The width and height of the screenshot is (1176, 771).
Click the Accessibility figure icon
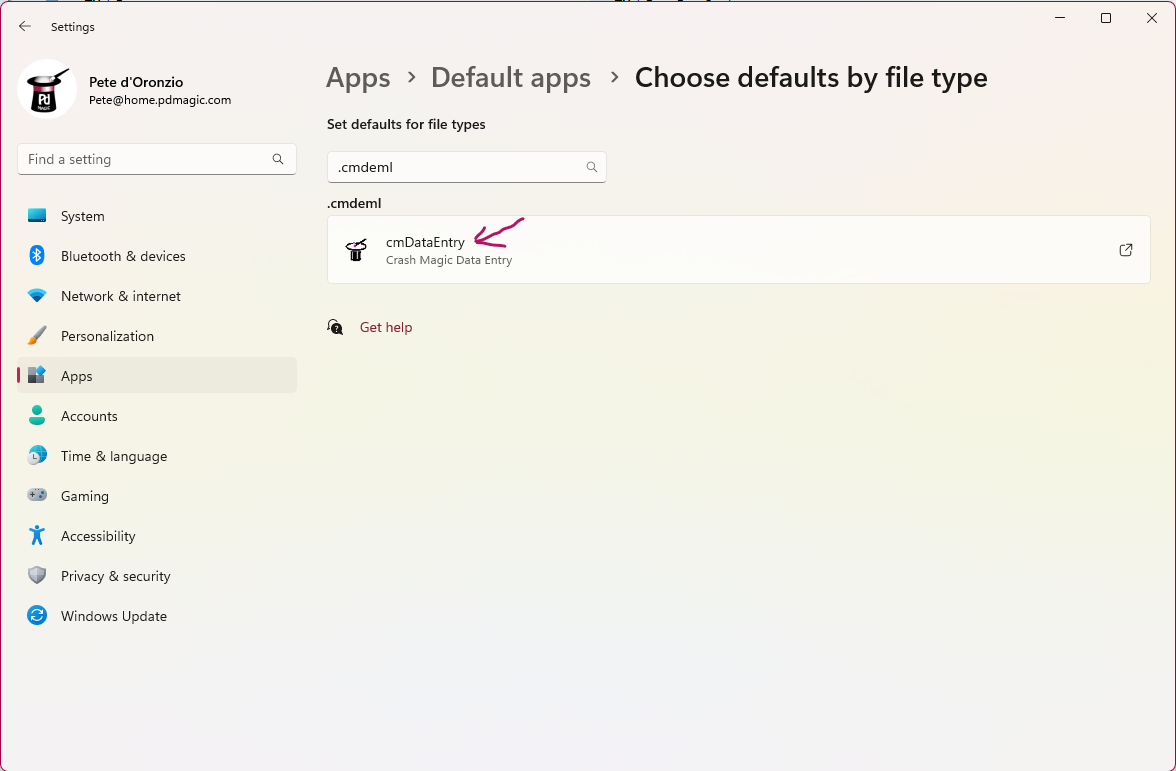pyautogui.click(x=37, y=536)
